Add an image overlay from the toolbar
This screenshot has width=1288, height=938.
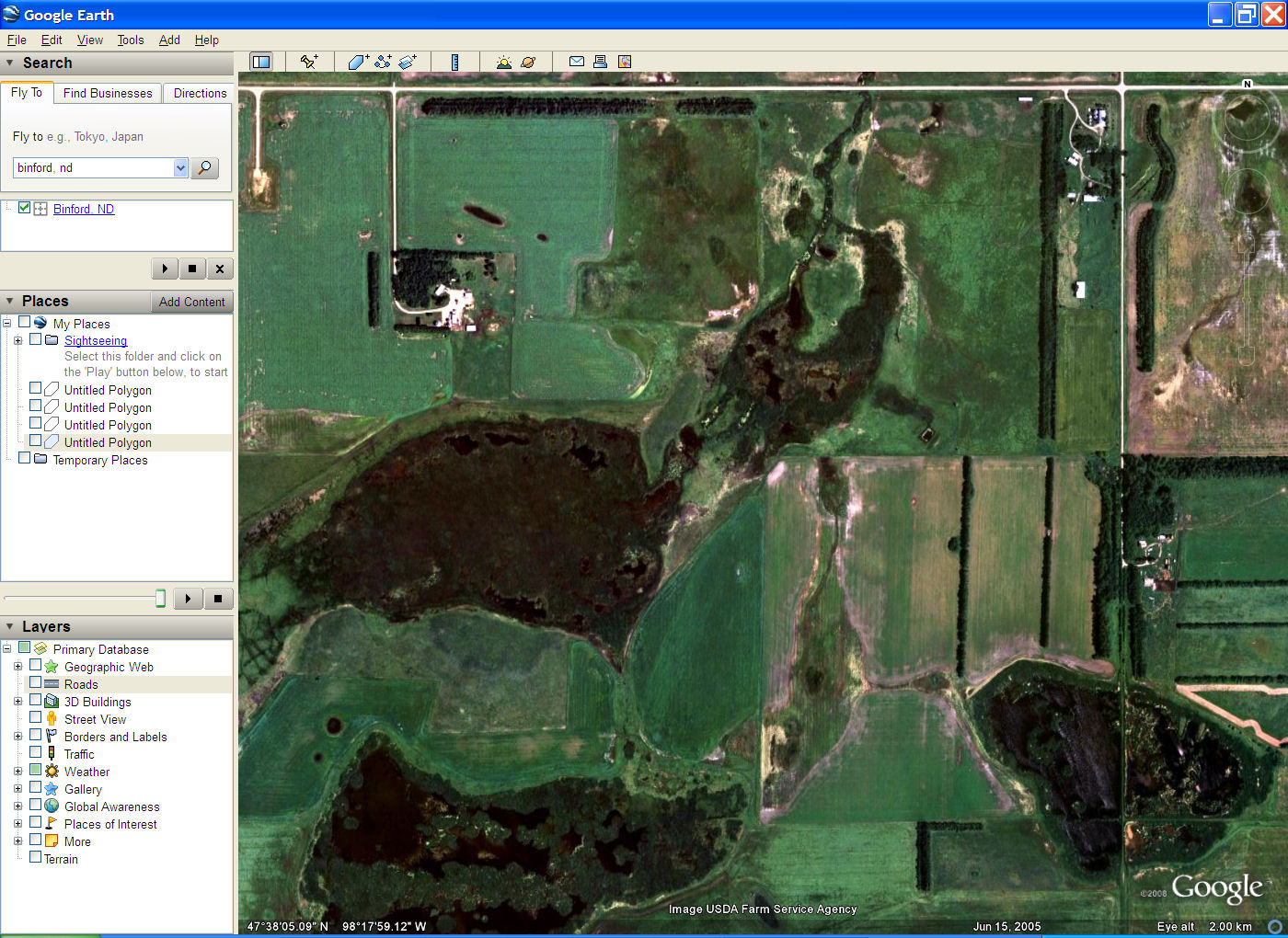408,62
